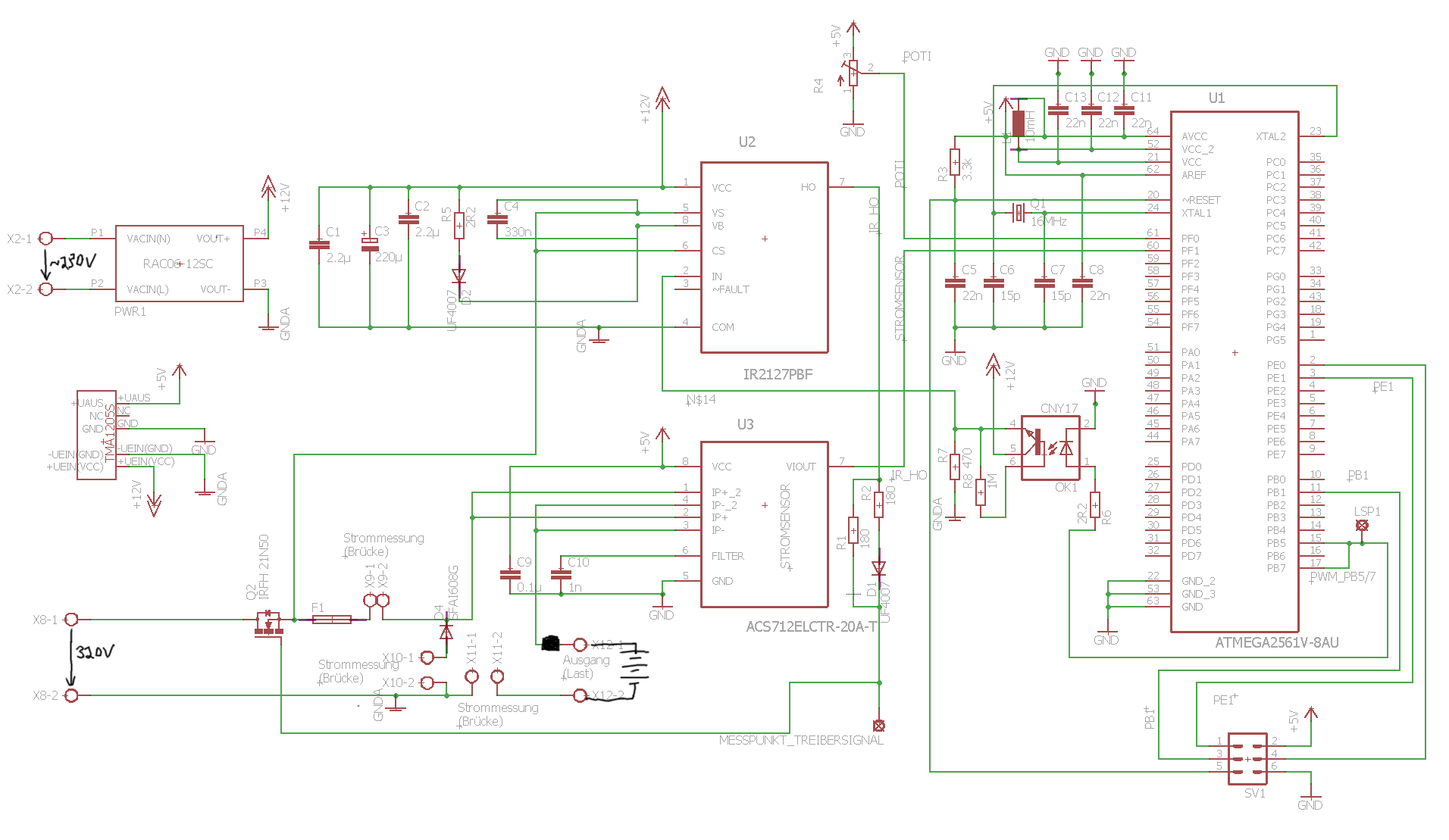Click the X8-1 connector pad
Viewport: 1449px width, 840px height.
pyautogui.click(x=71, y=620)
